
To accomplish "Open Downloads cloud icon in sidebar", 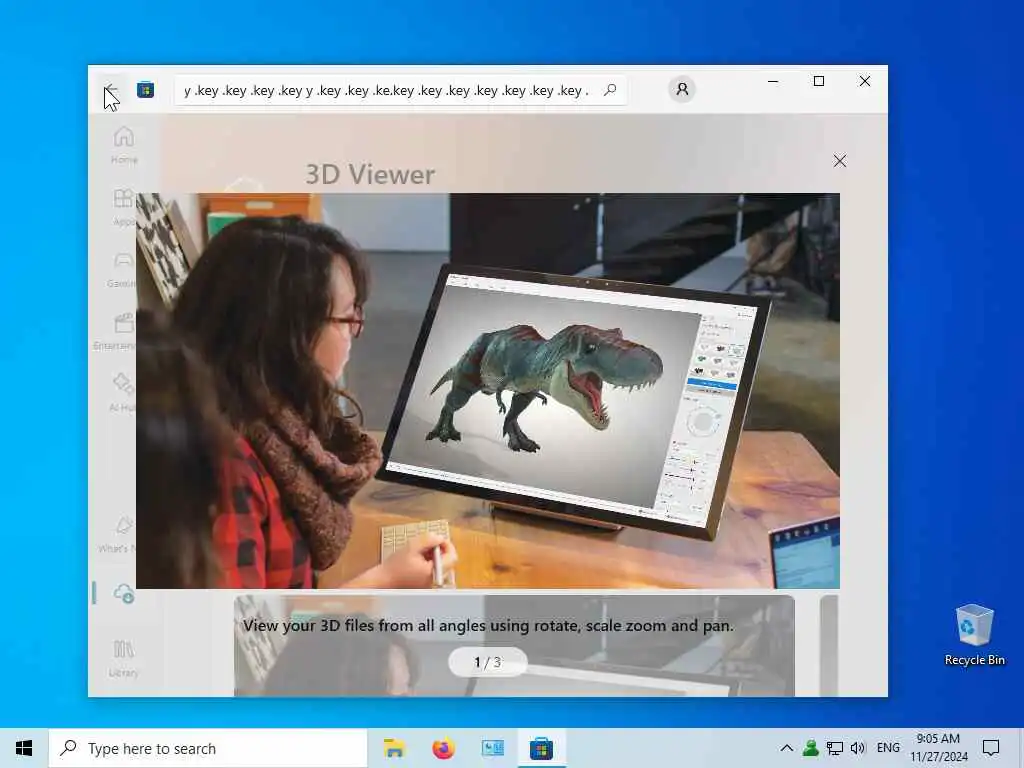I will pyautogui.click(x=123, y=593).
